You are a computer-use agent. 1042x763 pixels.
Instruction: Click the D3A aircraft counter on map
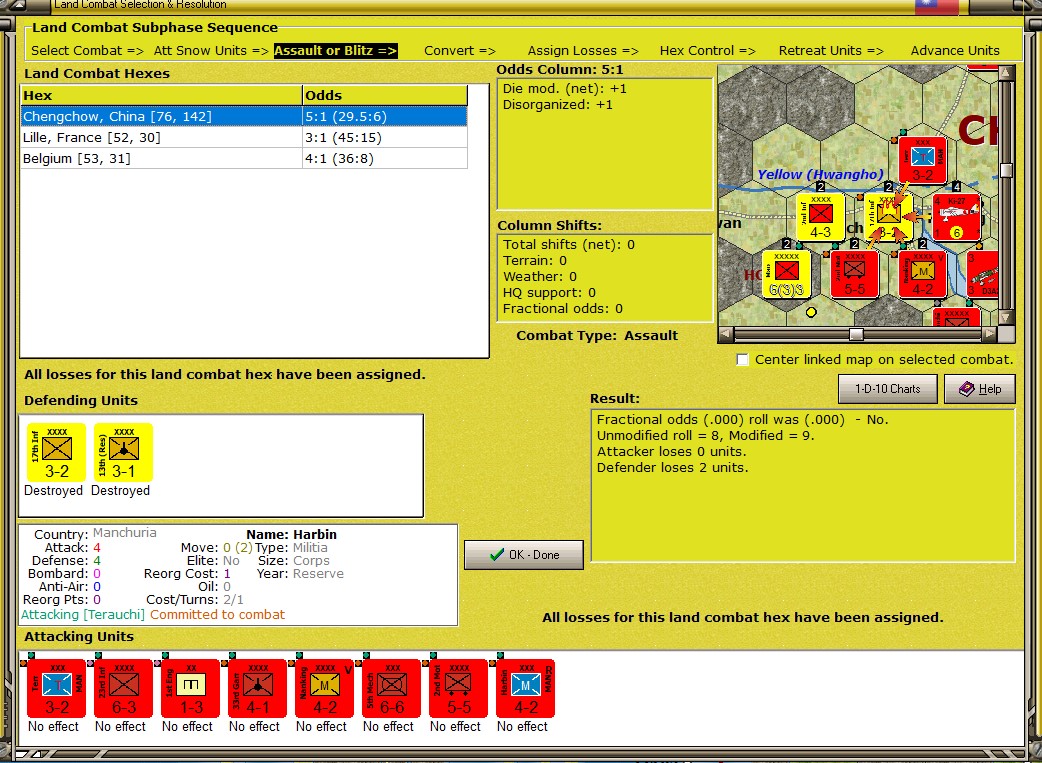click(982, 274)
